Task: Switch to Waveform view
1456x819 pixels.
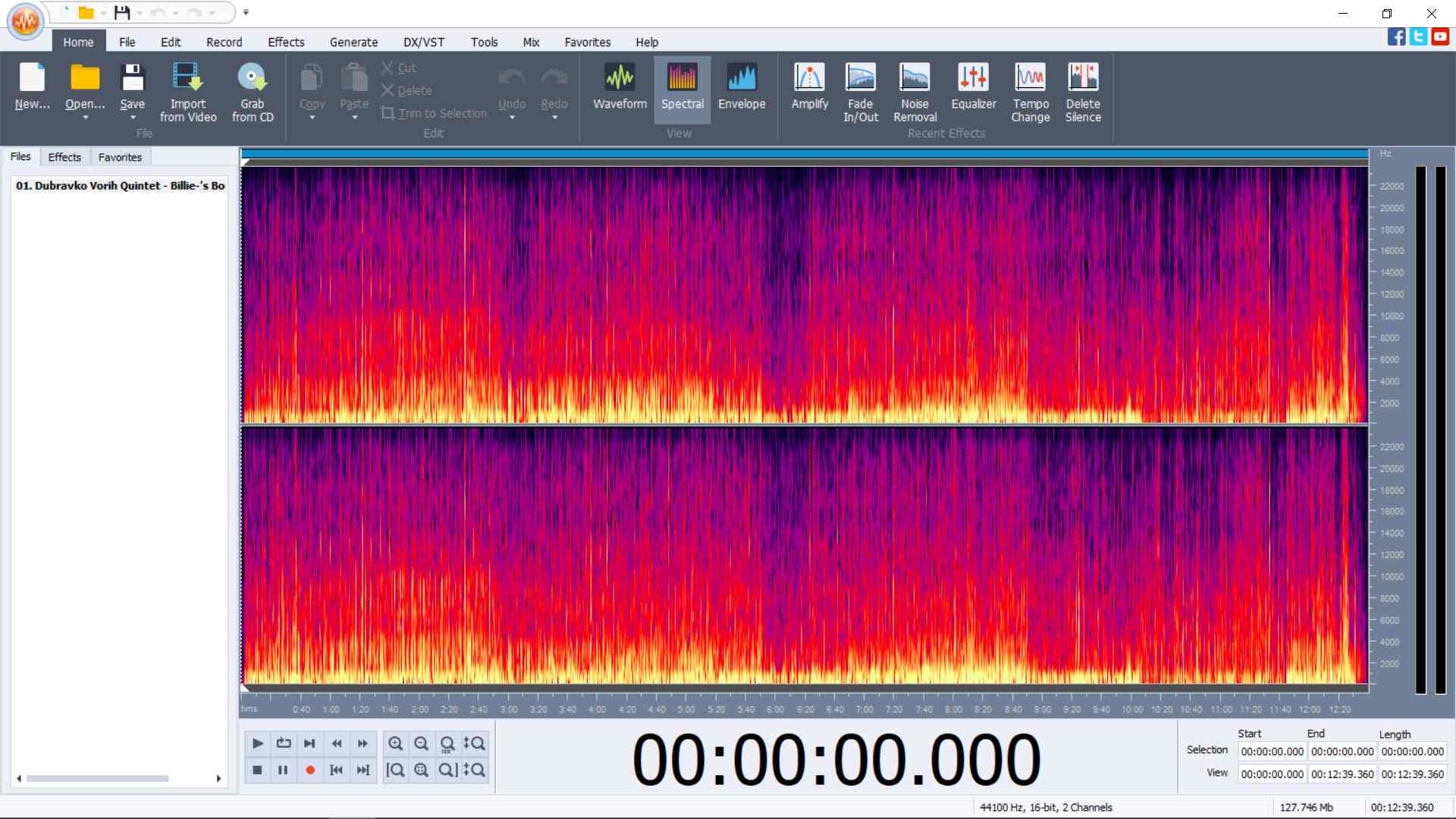Action: (x=620, y=86)
